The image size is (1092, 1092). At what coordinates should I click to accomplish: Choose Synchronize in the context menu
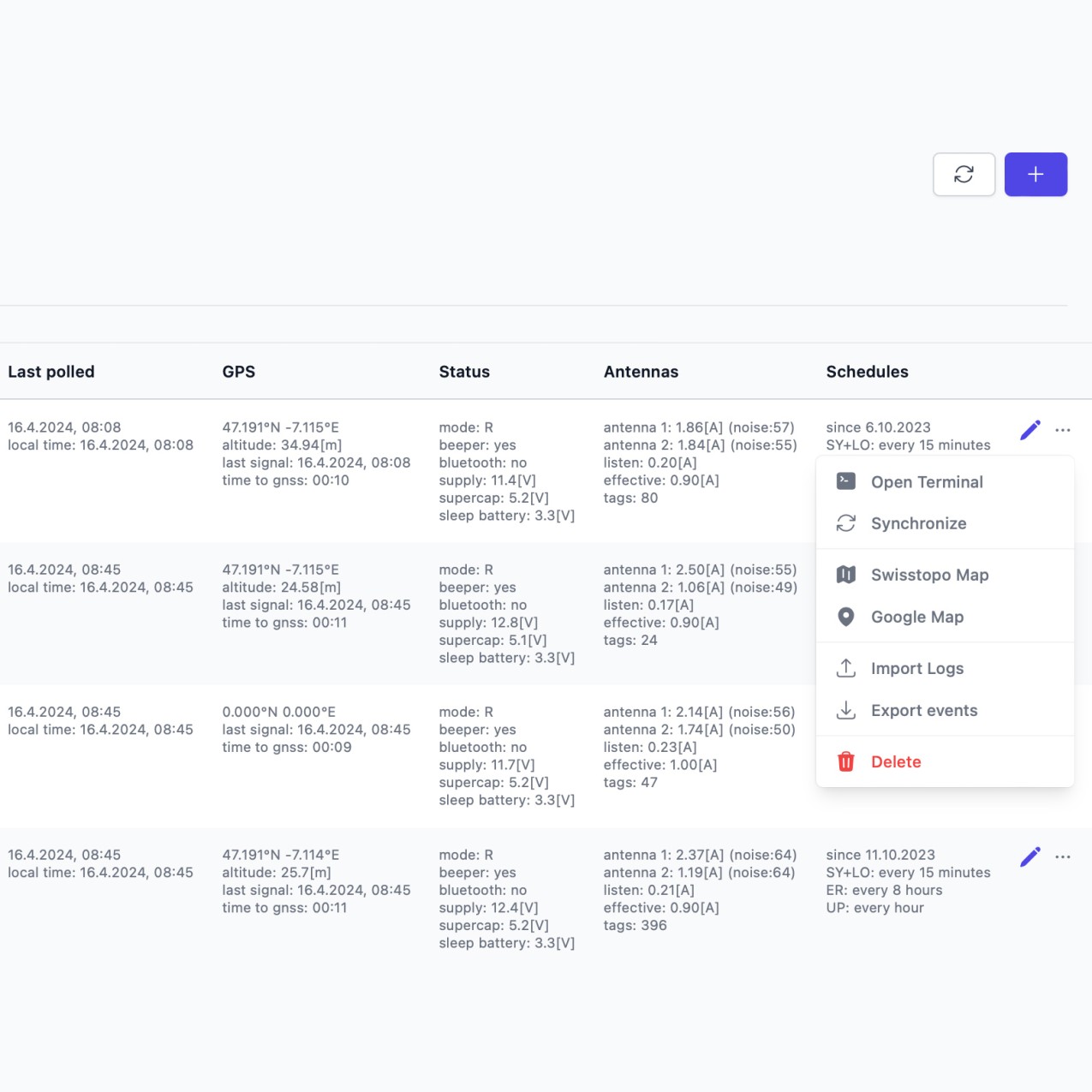(x=918, y=523)
